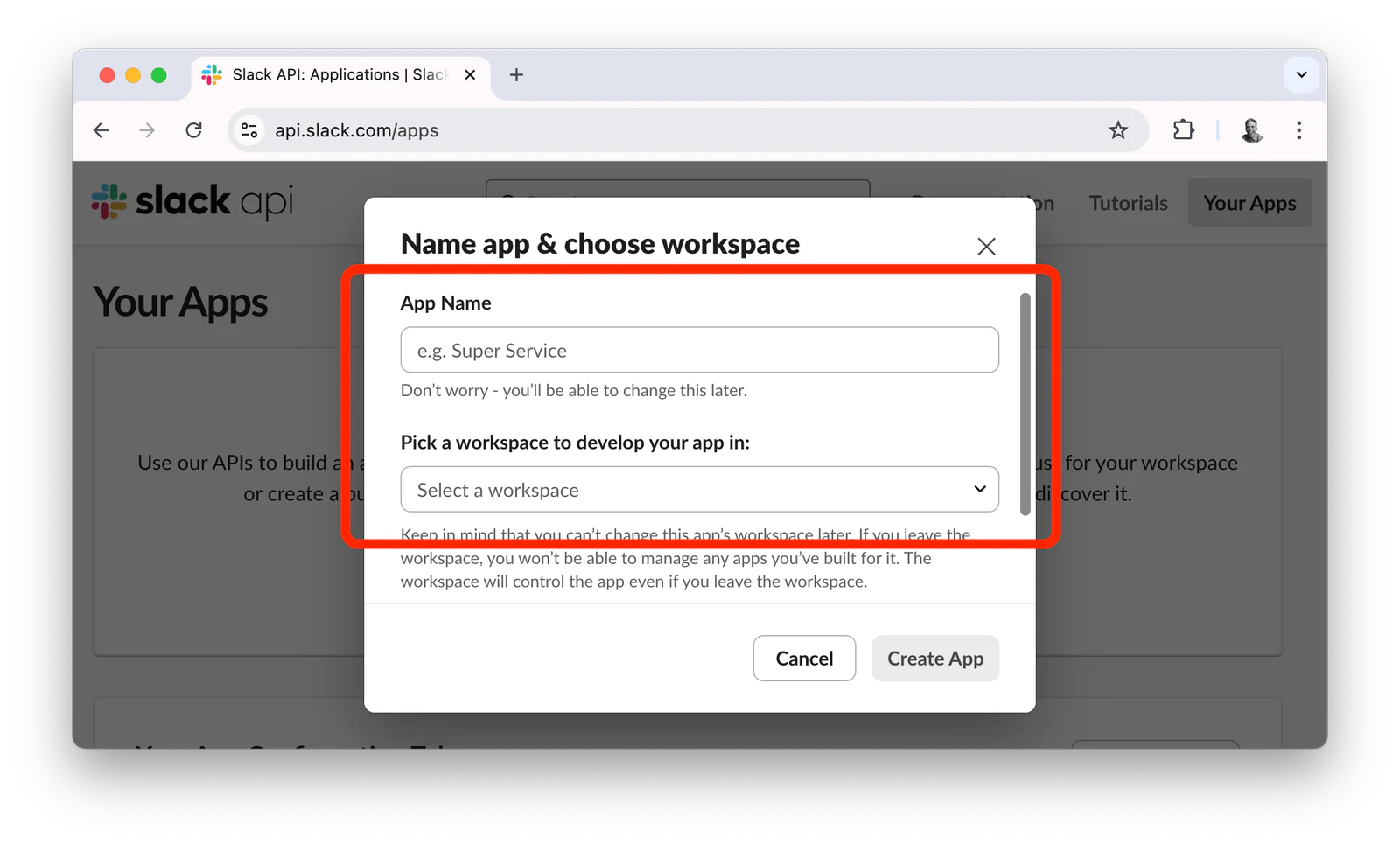Open the site information icon in the address bar
Viewport: 1400px width, 844px height.
249,130
